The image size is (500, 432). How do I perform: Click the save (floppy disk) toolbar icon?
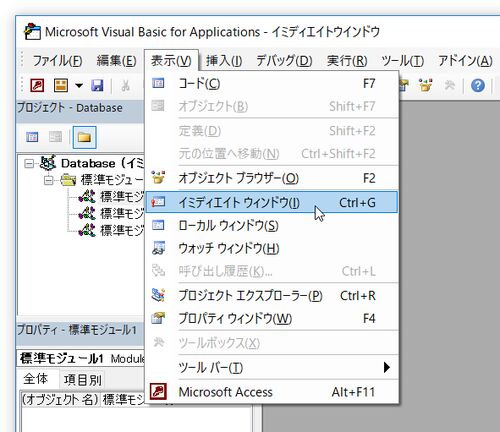(97, 85)
